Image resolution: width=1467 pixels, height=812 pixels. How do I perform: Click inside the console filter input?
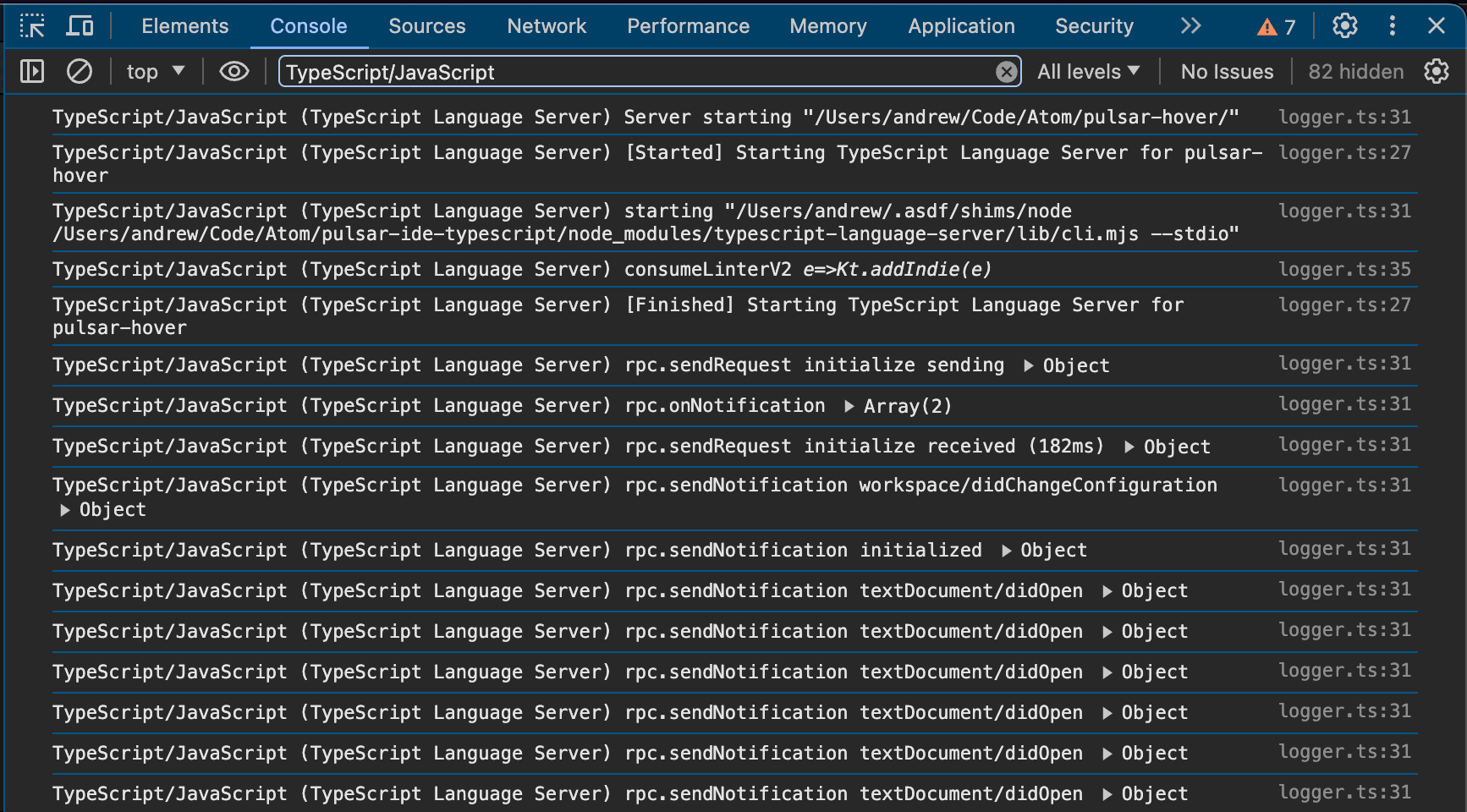click(592, 71)
